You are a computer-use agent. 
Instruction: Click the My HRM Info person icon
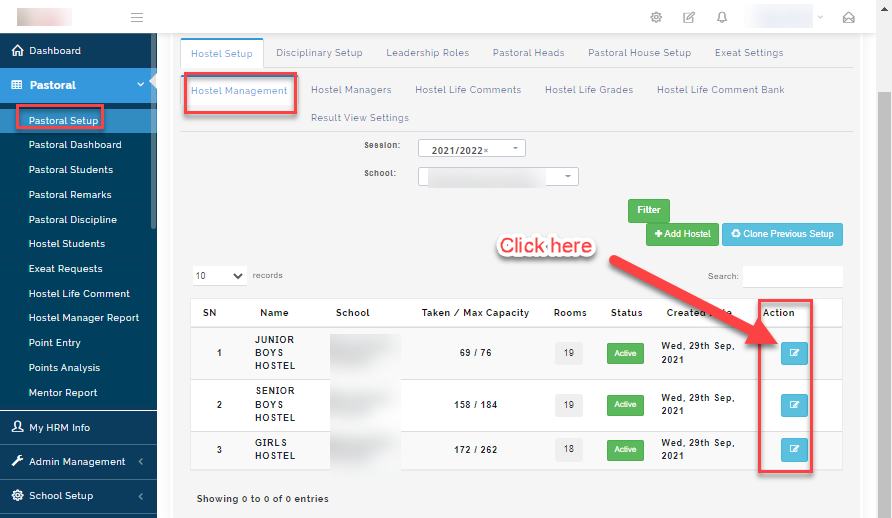point(18,427)
